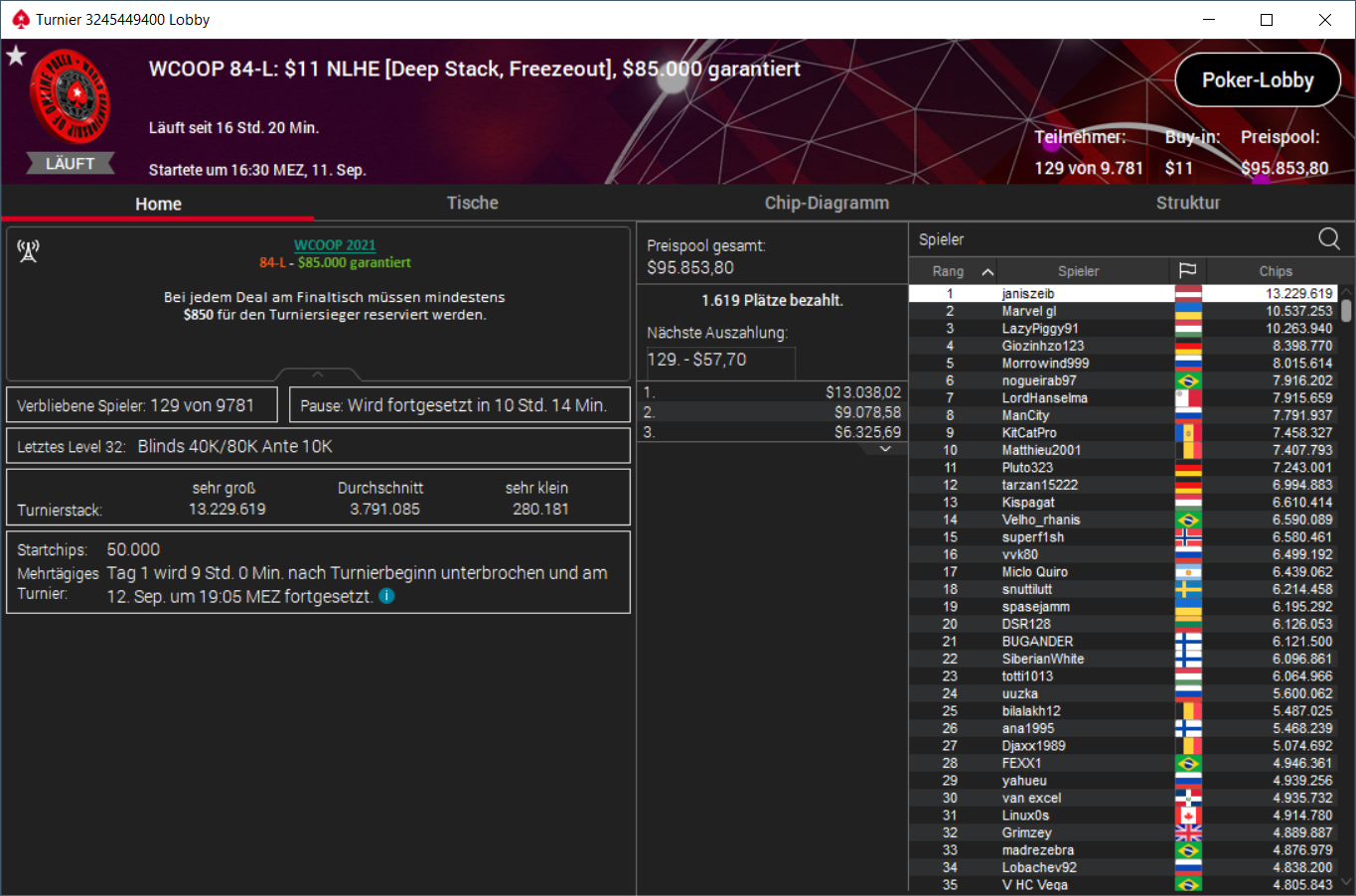Switch to the Tische tab
The width and height of the screenshot is (1356, 896).
pos(473,203)
